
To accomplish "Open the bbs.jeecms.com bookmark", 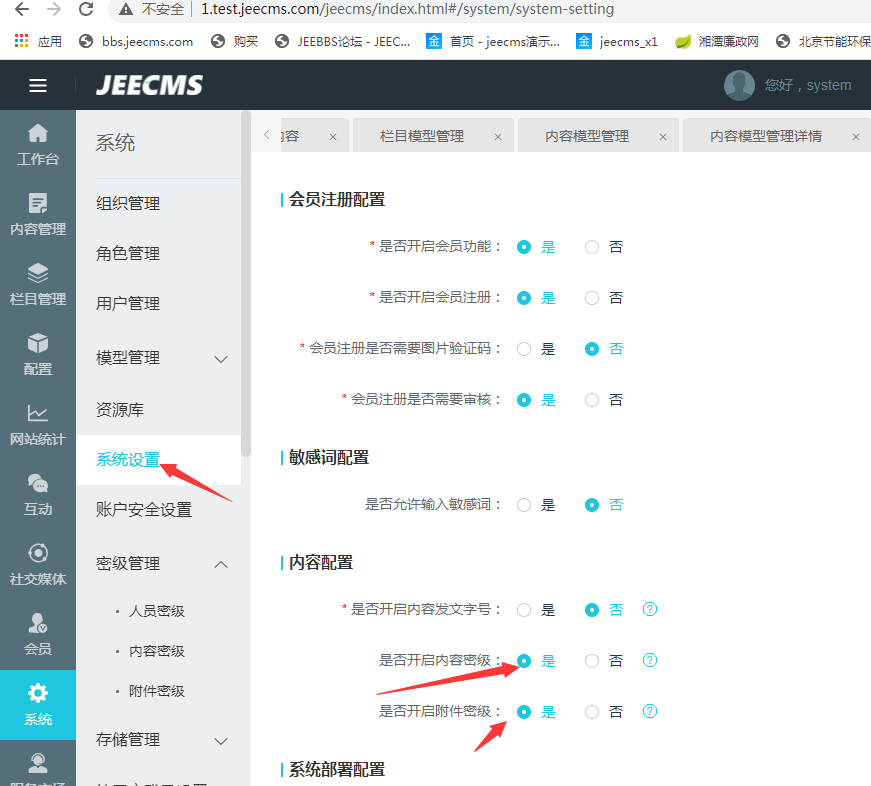I will [x=136, y=42].
